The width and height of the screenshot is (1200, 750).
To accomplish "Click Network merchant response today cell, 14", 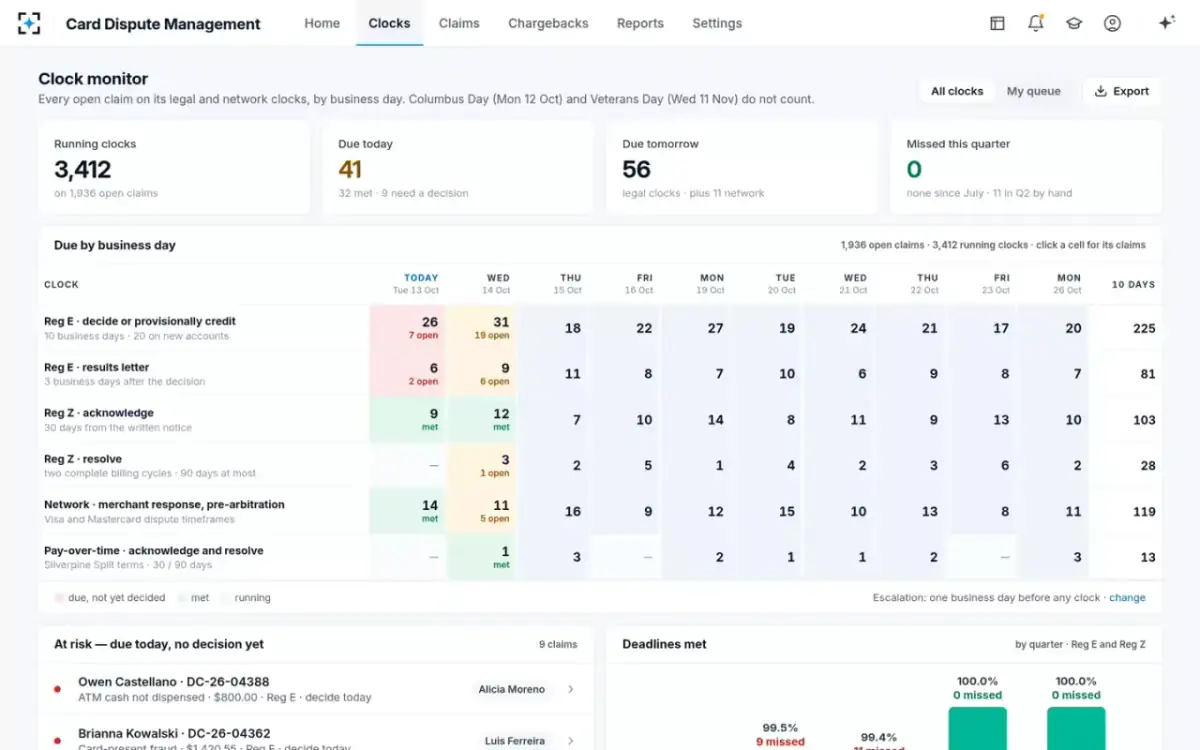I will [408, 512].
